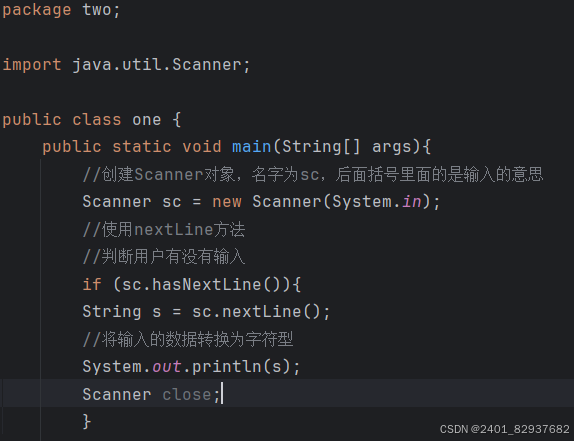Click the if keyword before hasNextLine
574x441 pixels.
coord(92,284)
